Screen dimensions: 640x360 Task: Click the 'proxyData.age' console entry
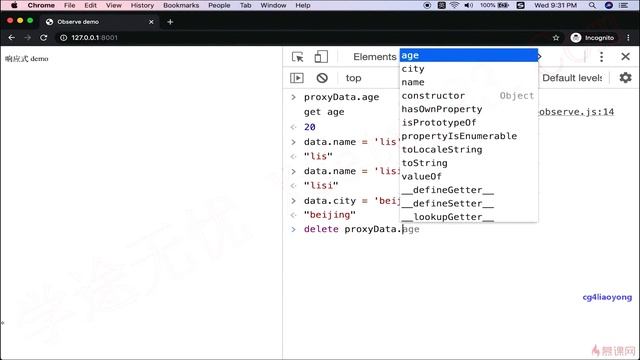tap(341, 97)
